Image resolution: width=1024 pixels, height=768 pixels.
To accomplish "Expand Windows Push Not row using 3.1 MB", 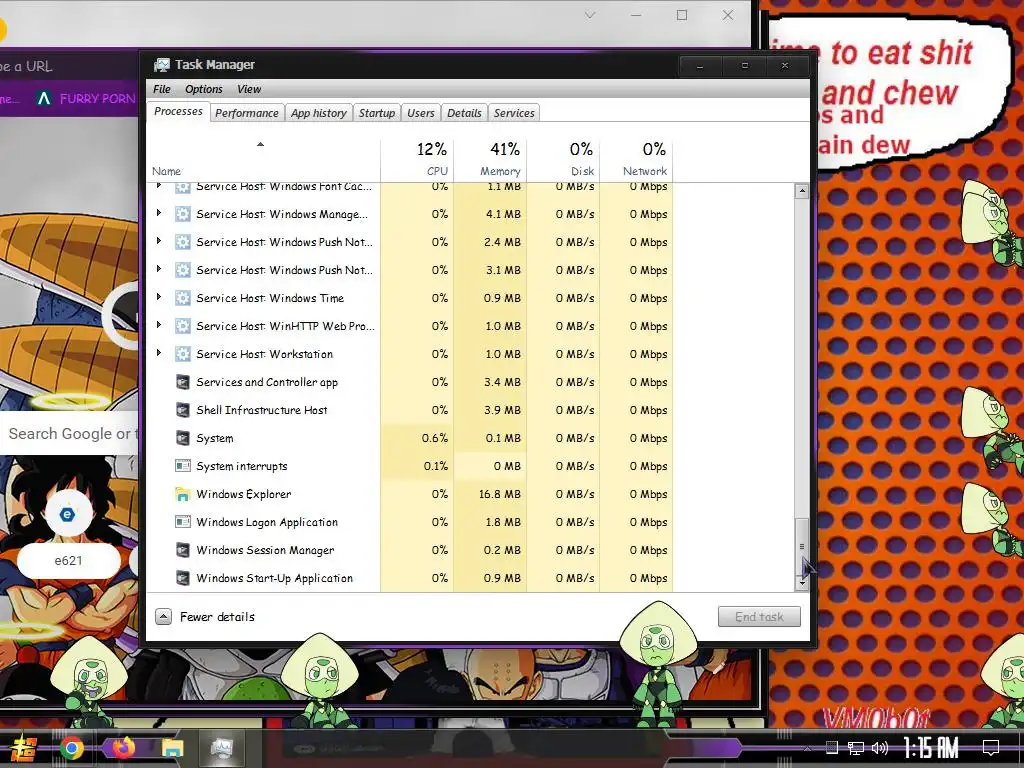I will pos(159,269).
